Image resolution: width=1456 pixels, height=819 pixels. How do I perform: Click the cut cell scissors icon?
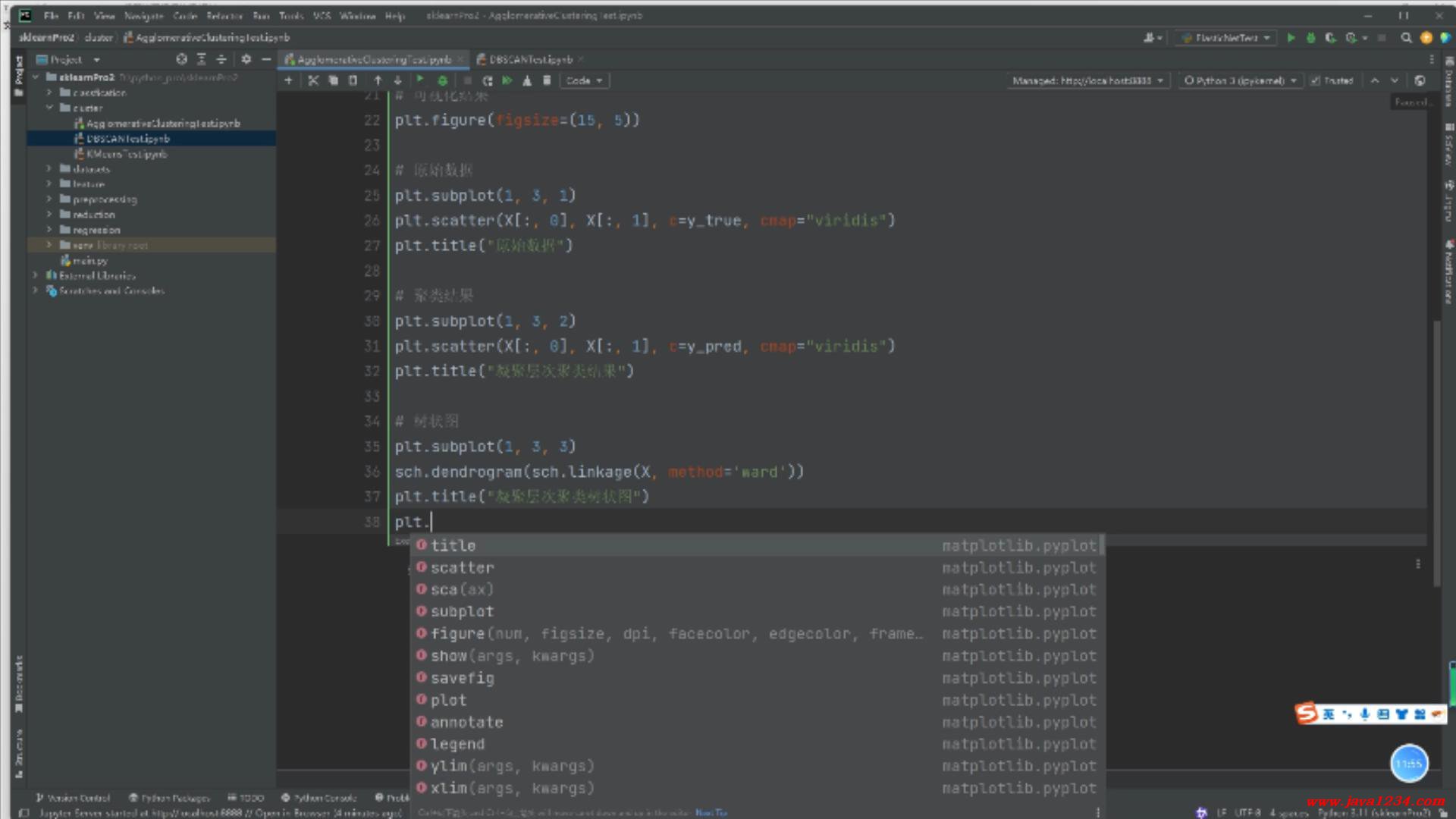click(x=313, y=80)
